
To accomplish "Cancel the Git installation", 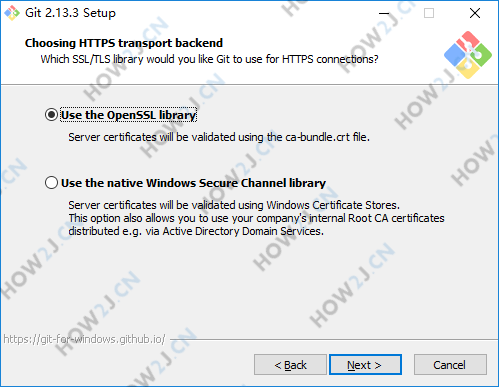I will [x=450, y=365].
